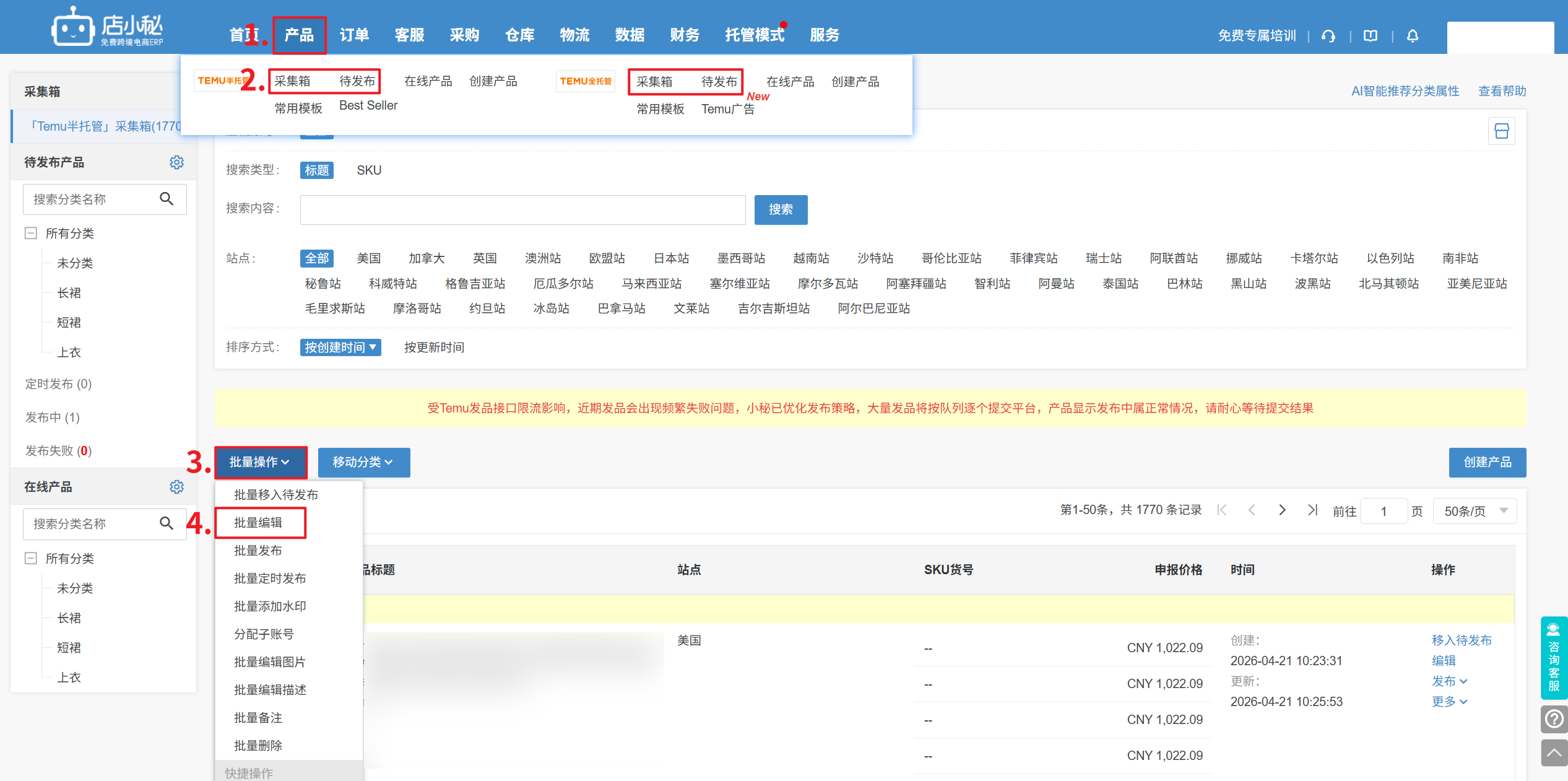Viewport: 1568px width, 781px height.
Task: Click magnifier icon in 待发布产品 category search
Action: [x=167, y=199]
